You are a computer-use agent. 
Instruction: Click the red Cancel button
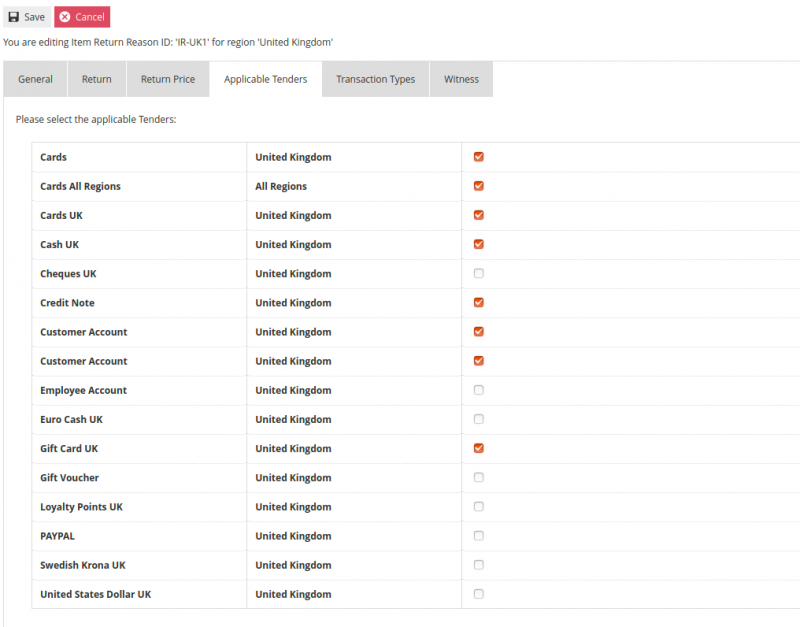82,17
